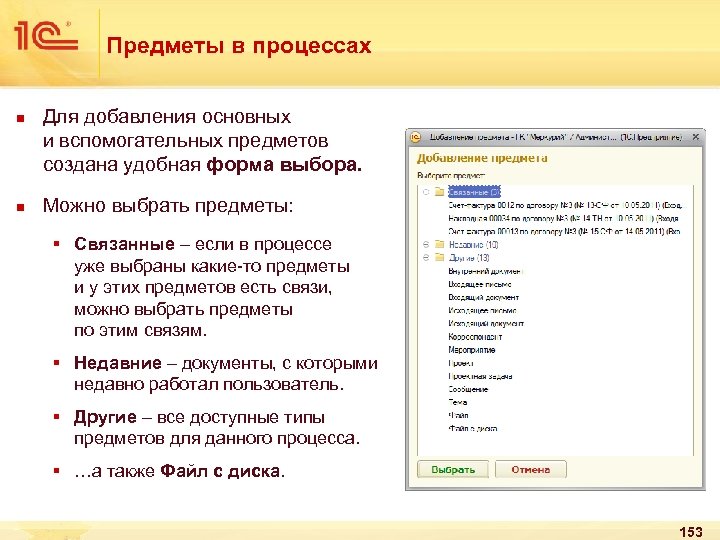
Task: Choose Корреспондент item
Action: click(x=475, y=337)
